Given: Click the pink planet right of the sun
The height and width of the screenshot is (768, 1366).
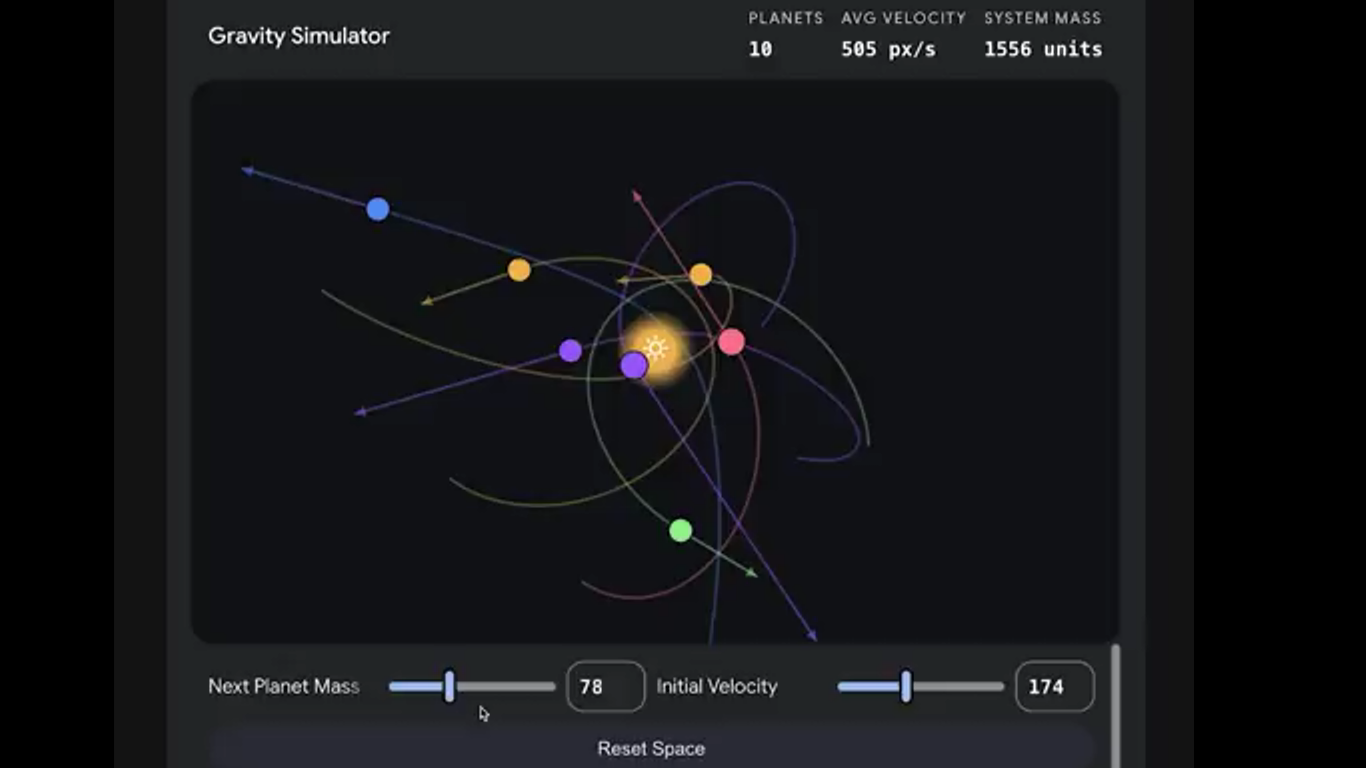Looking at the screenshot, I should click(x=731, y=342).
